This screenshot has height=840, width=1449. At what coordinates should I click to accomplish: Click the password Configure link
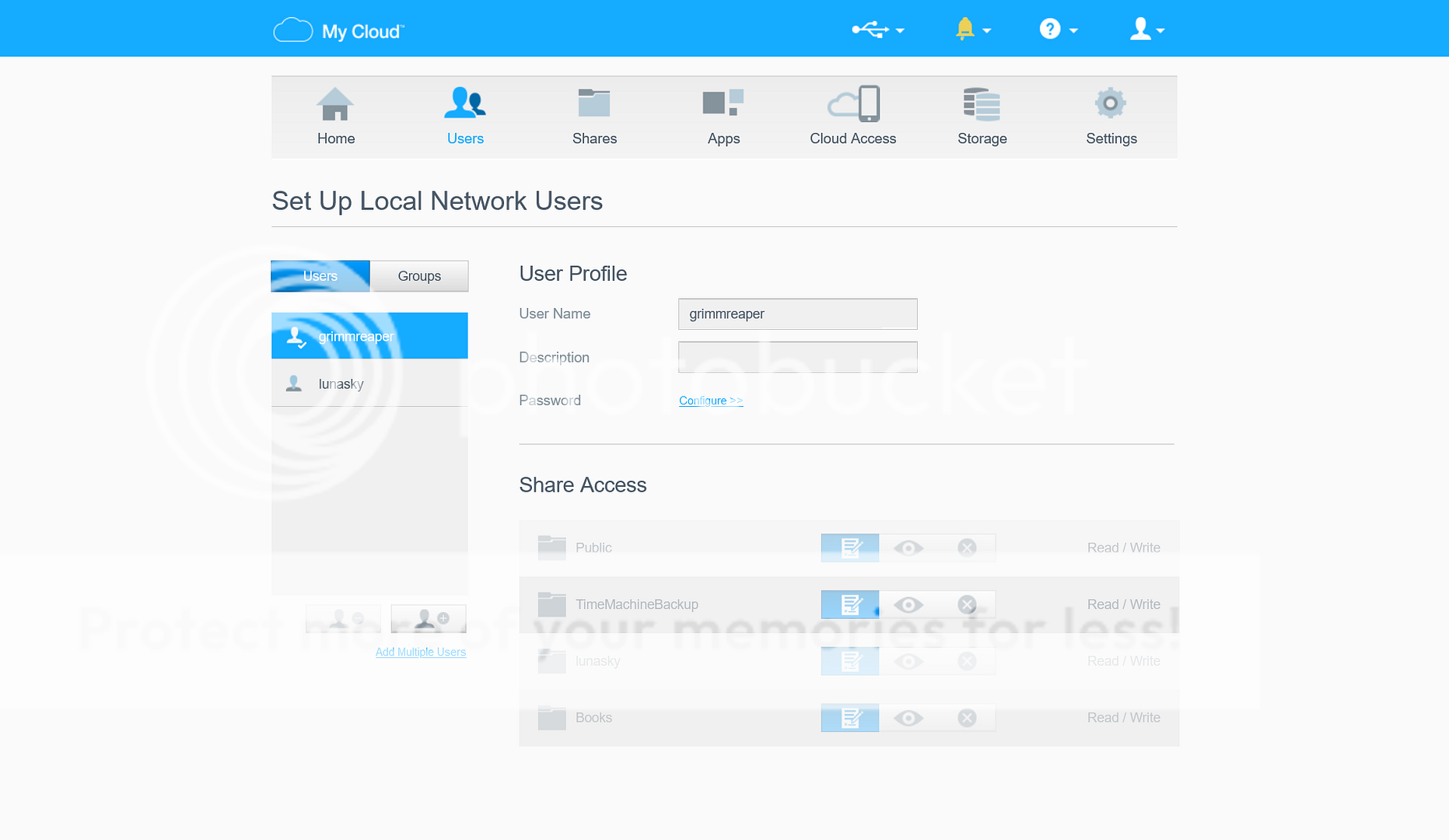coord(711,401)
